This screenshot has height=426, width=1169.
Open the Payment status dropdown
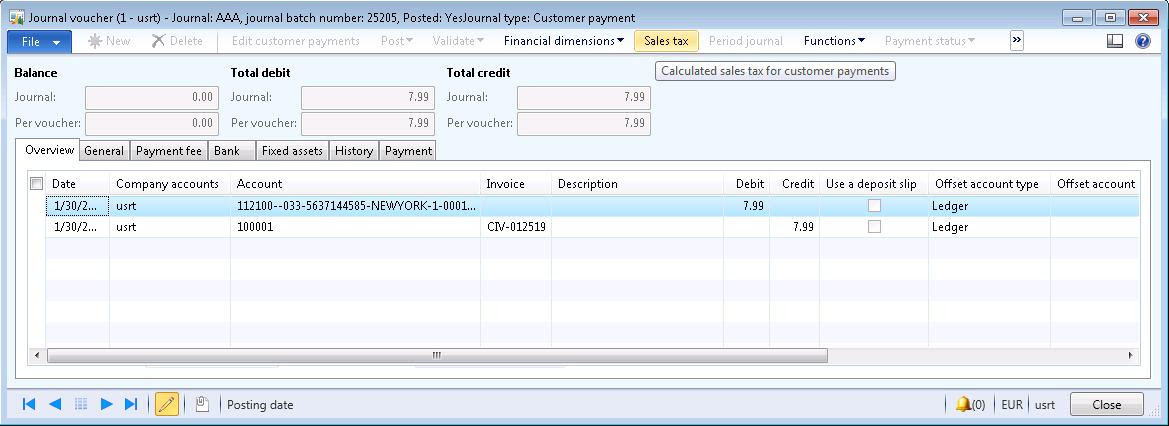[x=930, y=41]
